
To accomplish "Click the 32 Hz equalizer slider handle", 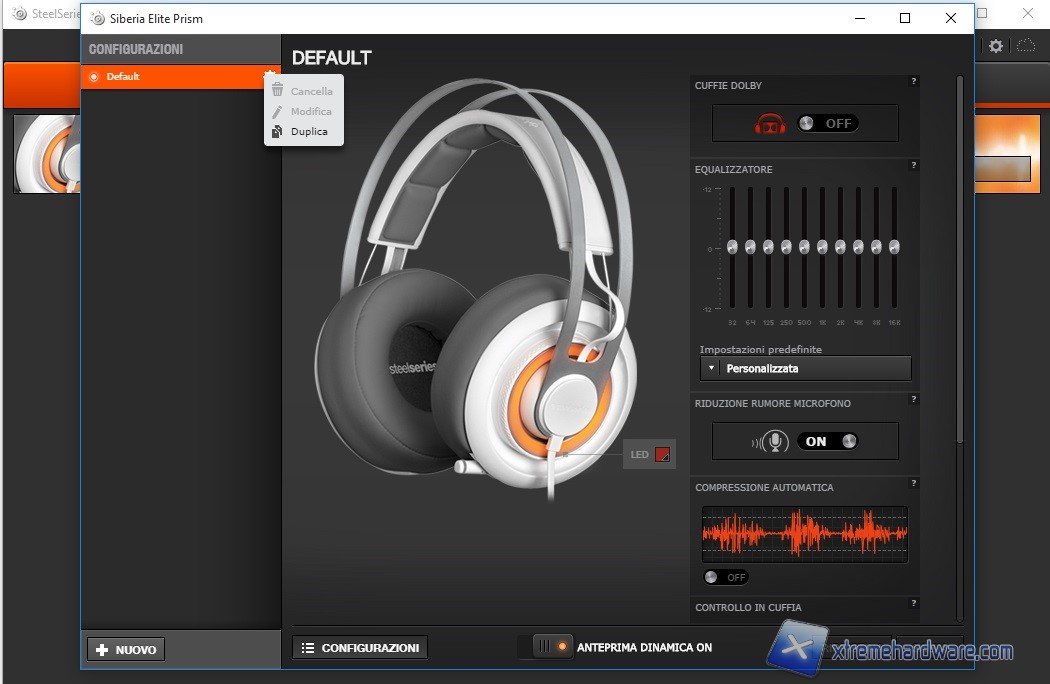I will (x=732, y=246).
